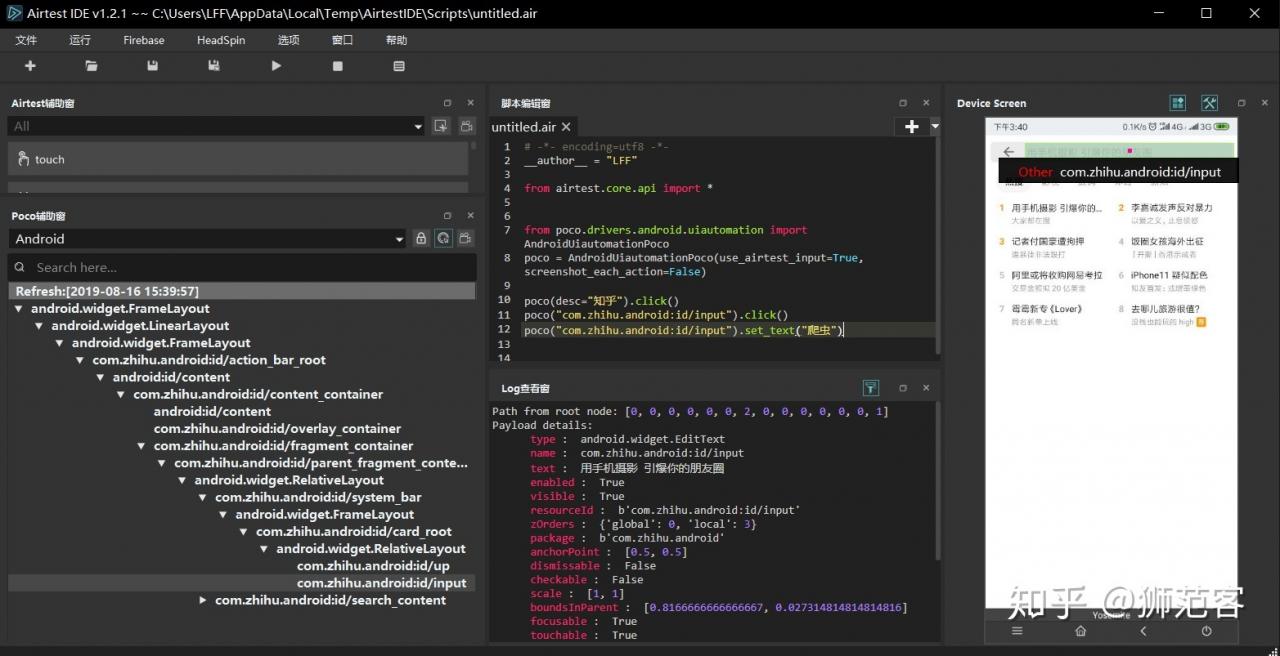Click the Refresh timestamp row in Poco panel
The height and width of the screenshot is (656, 1280).
pos(241,291)
